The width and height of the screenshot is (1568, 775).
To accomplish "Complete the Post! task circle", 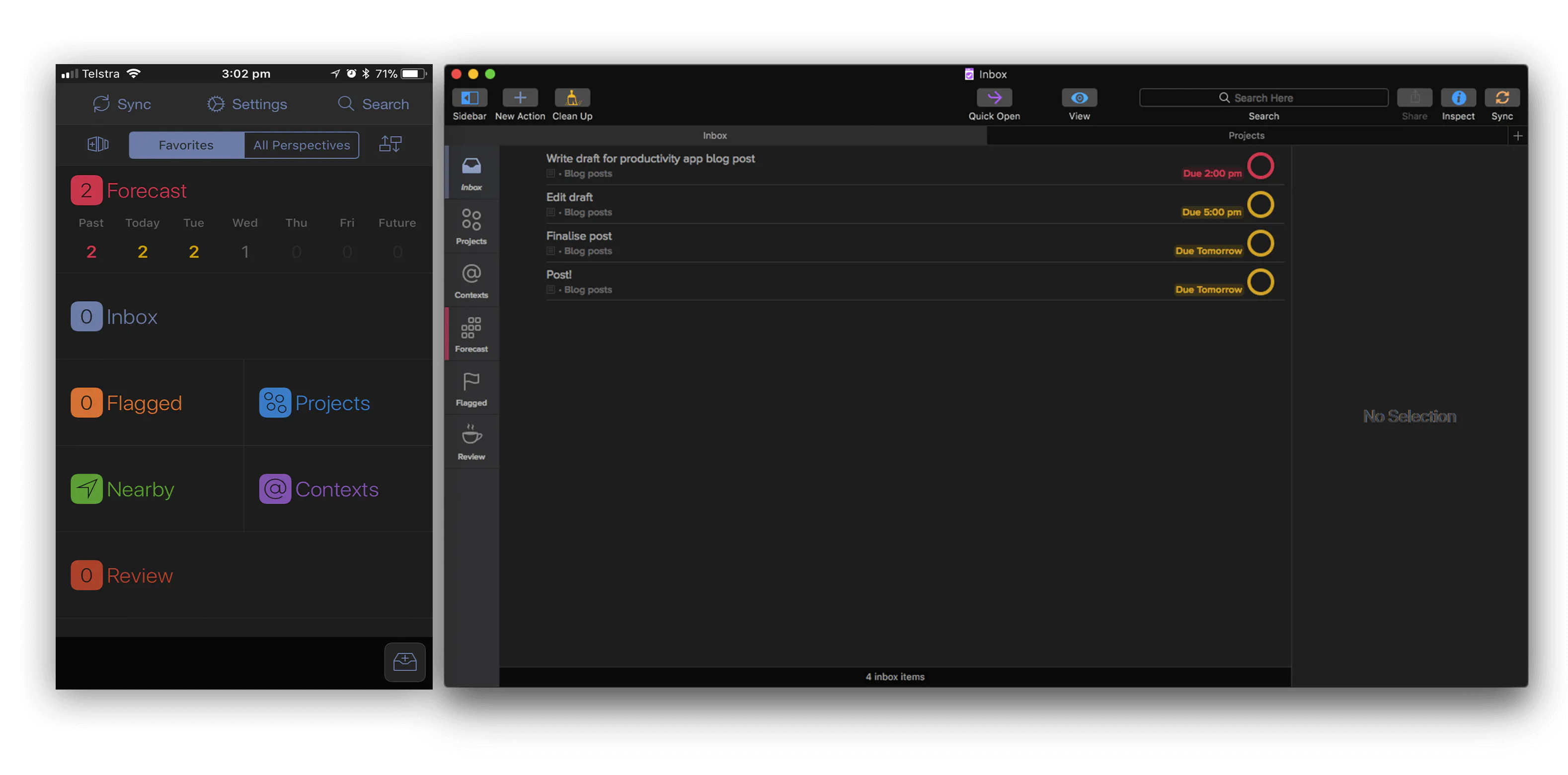I will tap(1260, 282).
